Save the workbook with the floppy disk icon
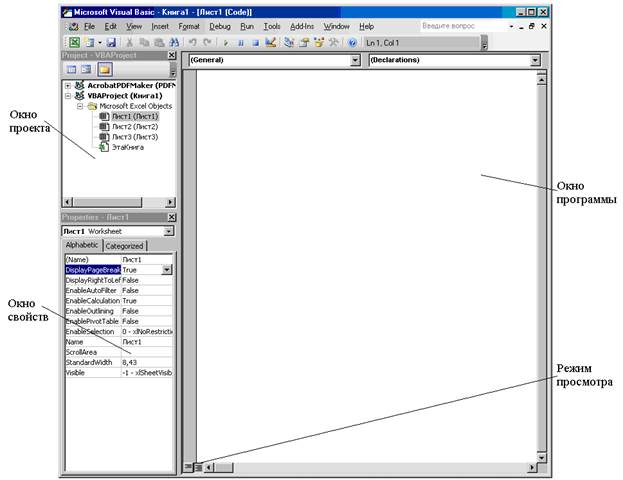The height and width of the screenshot is (480, 623). pyautogui.click(x=112, y=42)
